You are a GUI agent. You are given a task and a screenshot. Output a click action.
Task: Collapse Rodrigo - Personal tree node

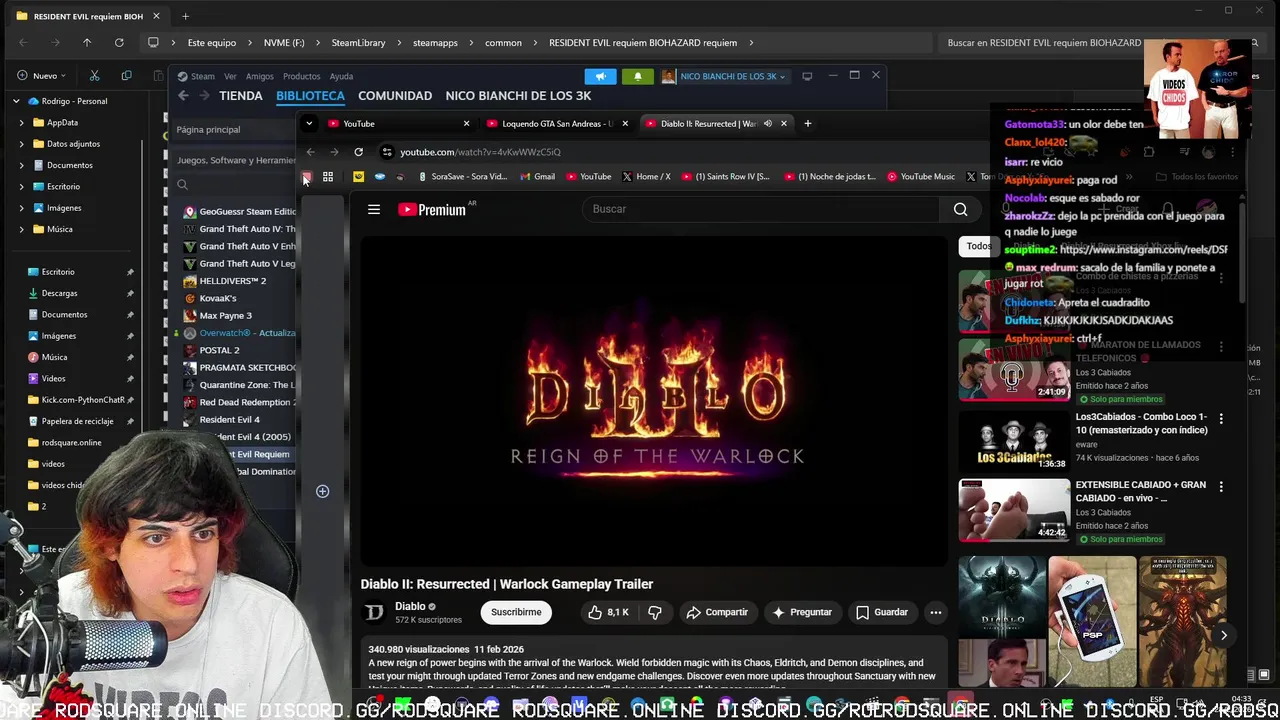tap(16, 101)
